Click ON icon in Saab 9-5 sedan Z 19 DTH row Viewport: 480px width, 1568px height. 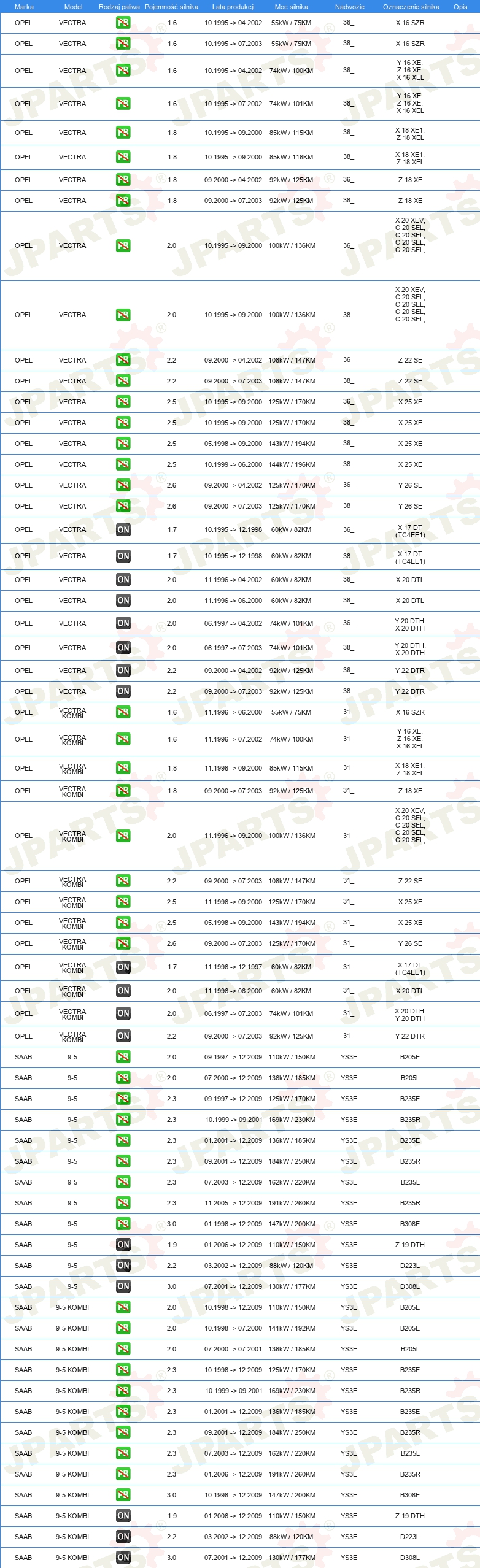tap(123, 1245)
